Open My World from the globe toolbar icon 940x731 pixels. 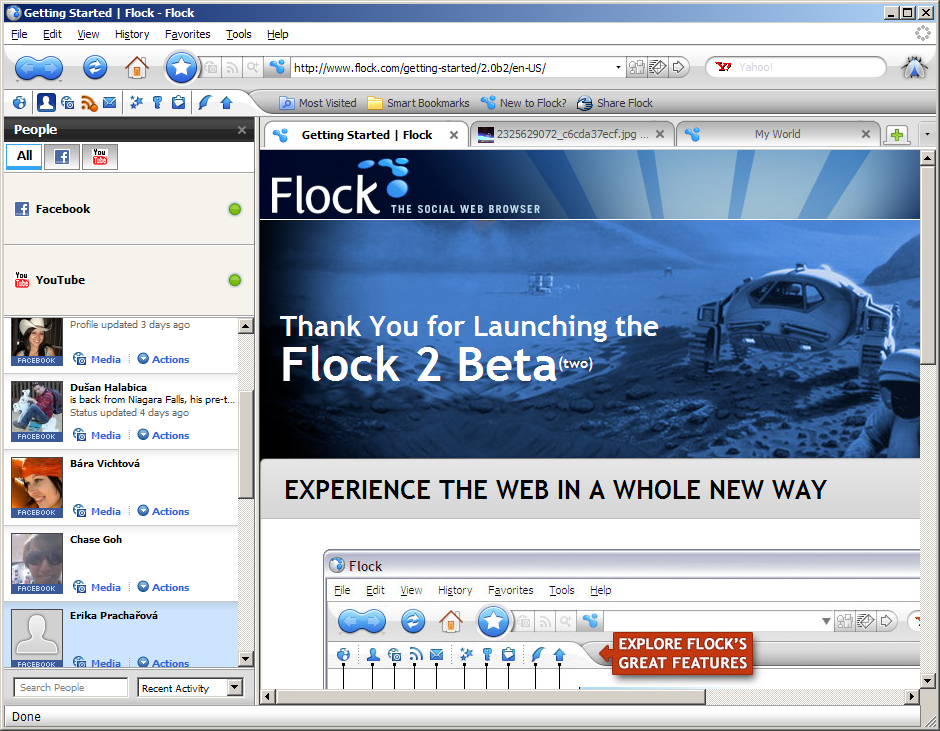tap(20, 103)
